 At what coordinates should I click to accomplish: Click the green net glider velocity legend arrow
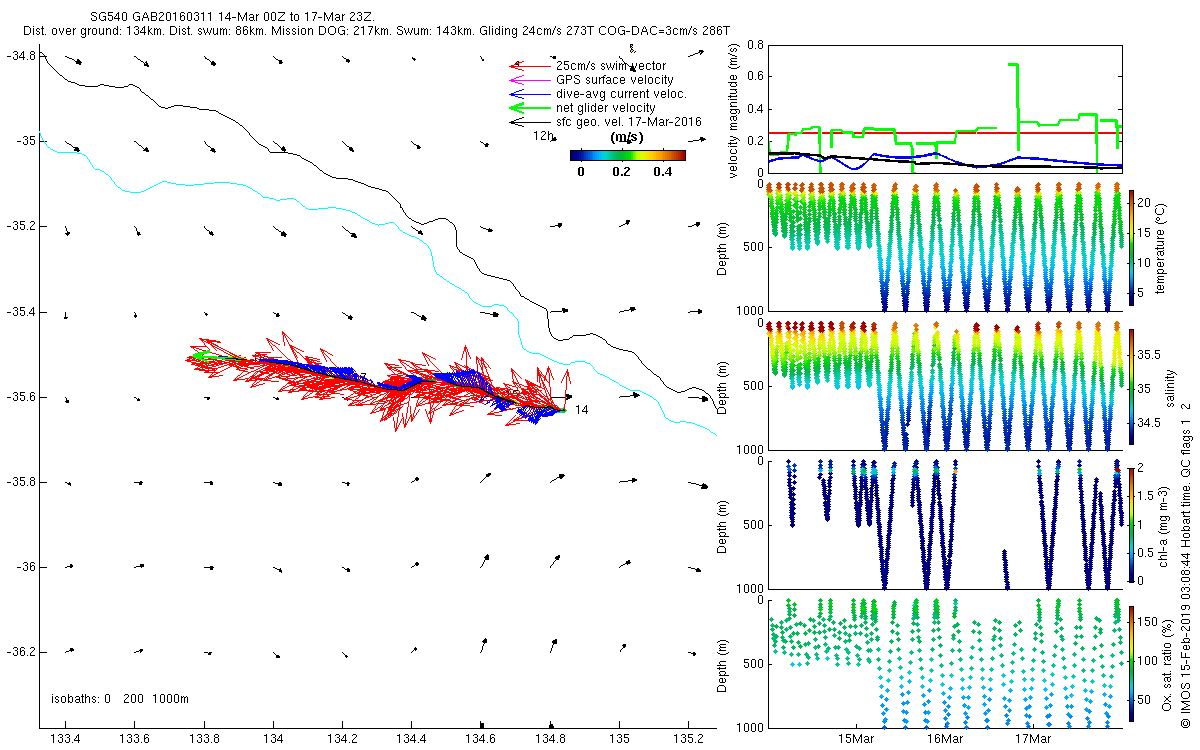532,108
